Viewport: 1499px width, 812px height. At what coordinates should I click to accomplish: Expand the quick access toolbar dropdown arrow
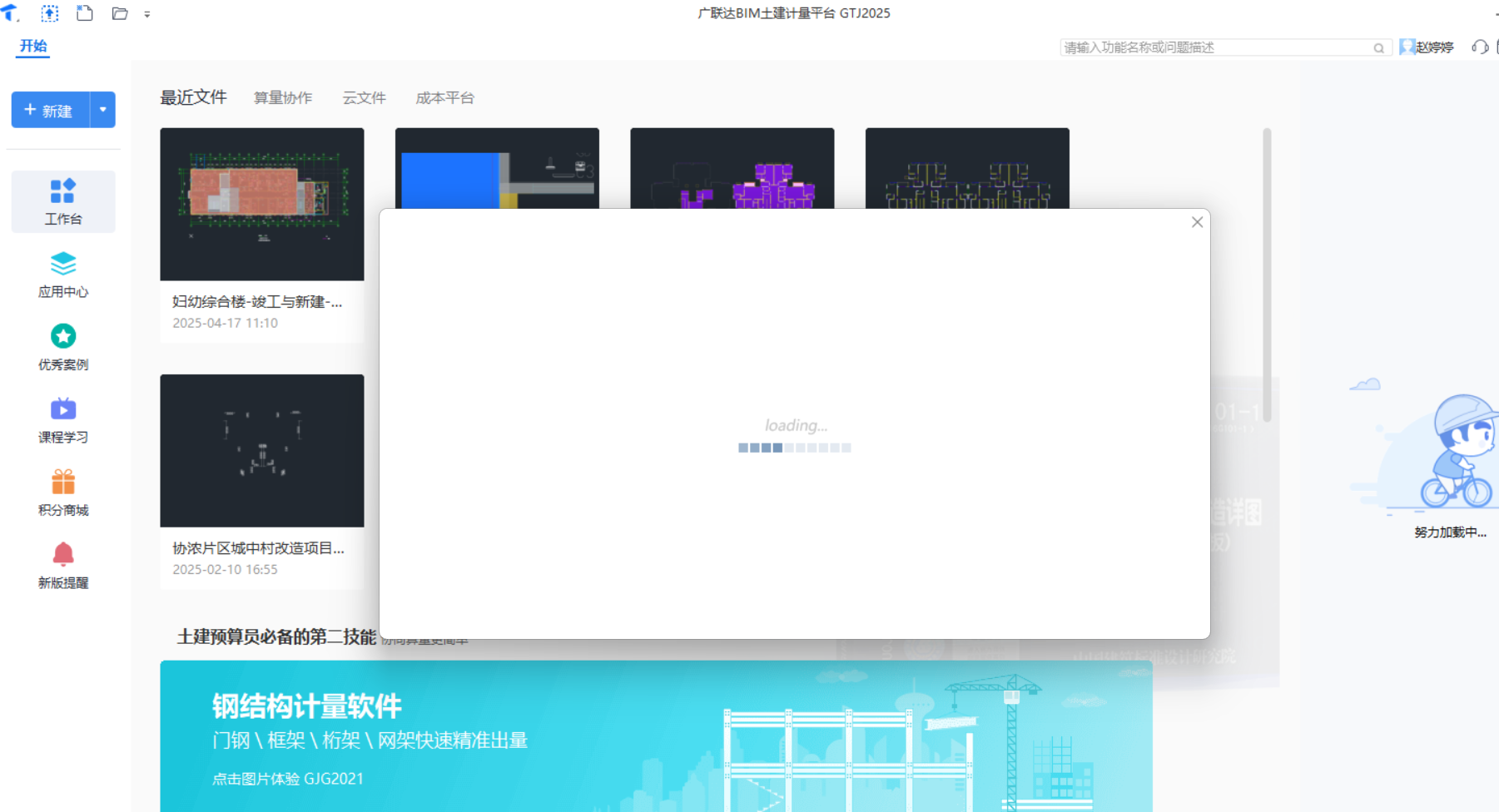pyautogui.click(x=147, y=14)
